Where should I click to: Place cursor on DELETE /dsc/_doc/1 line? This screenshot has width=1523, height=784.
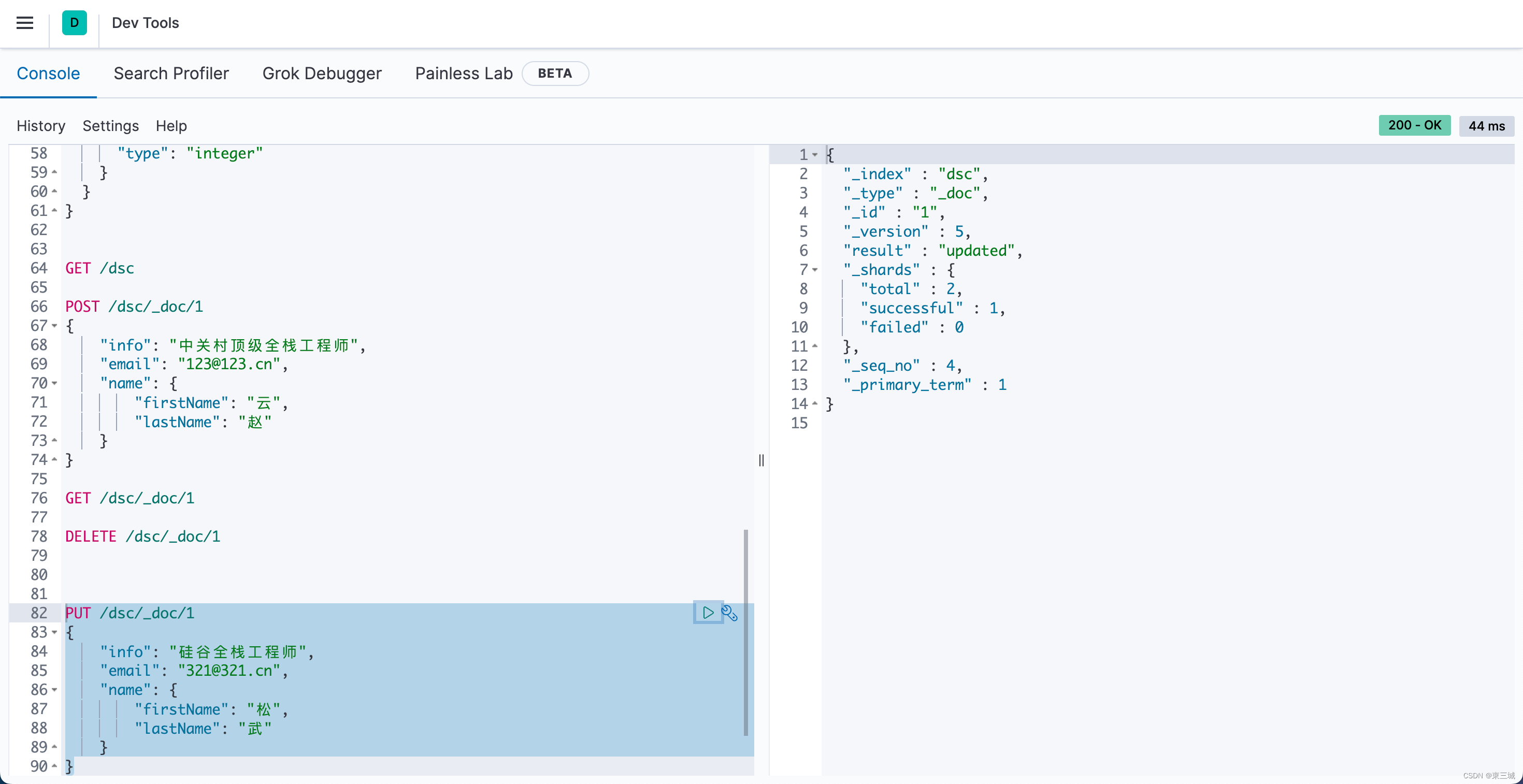142,536
